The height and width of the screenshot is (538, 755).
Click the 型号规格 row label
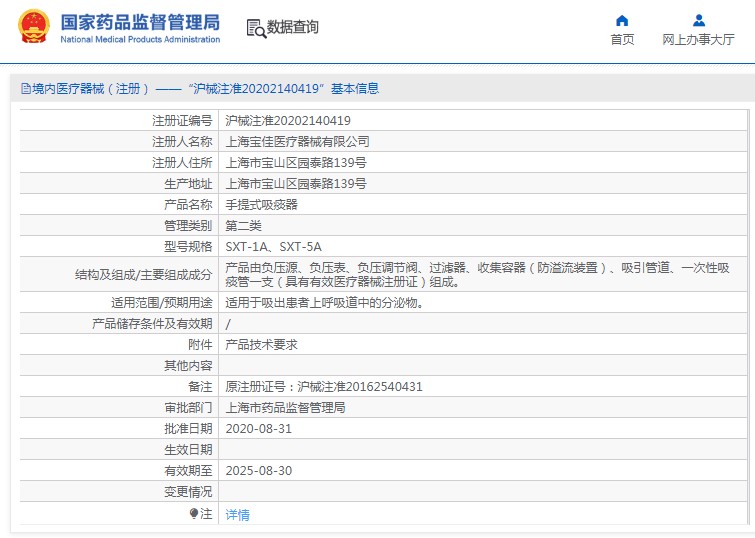click(188, 247)
